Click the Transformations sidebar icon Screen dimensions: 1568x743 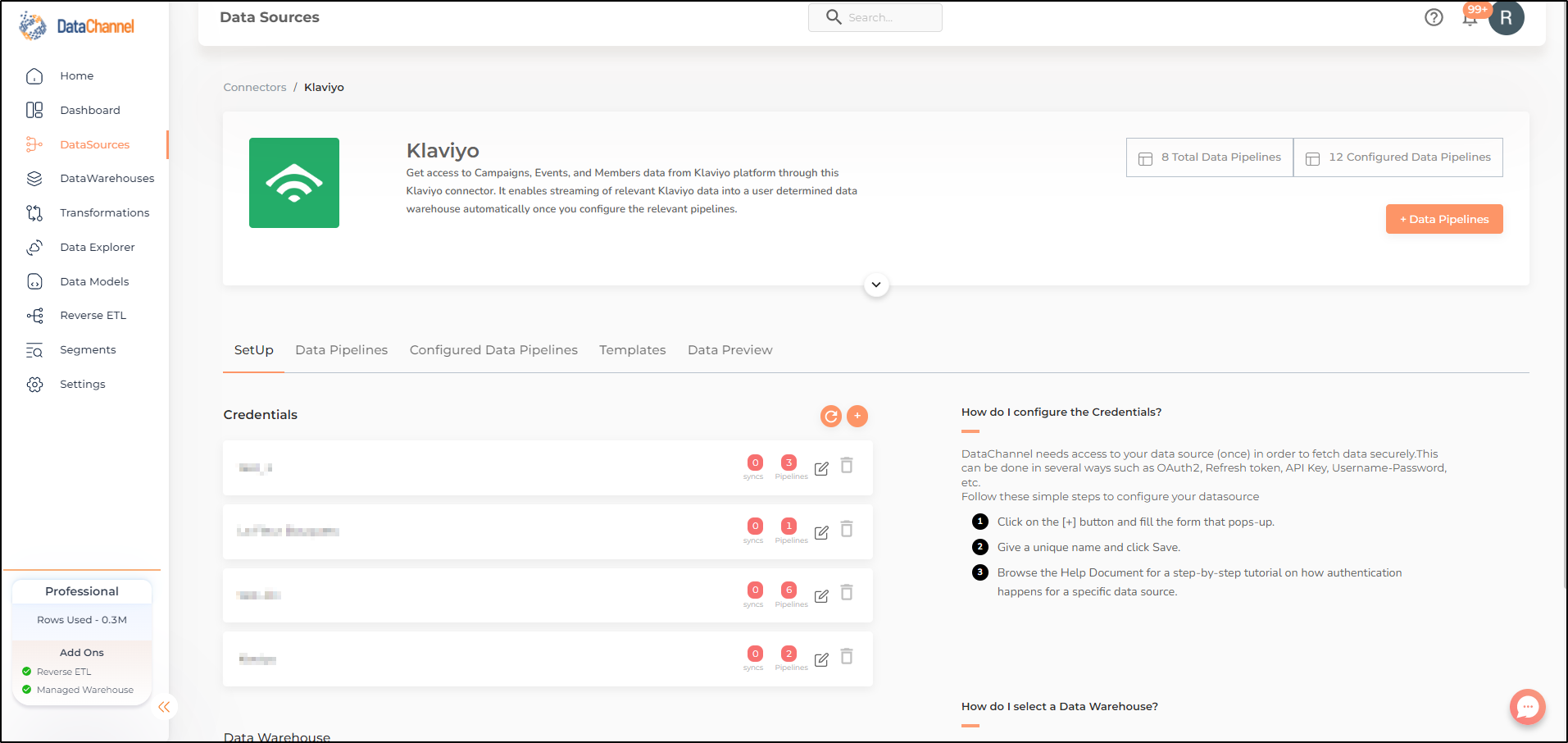[x=34, y=213]
